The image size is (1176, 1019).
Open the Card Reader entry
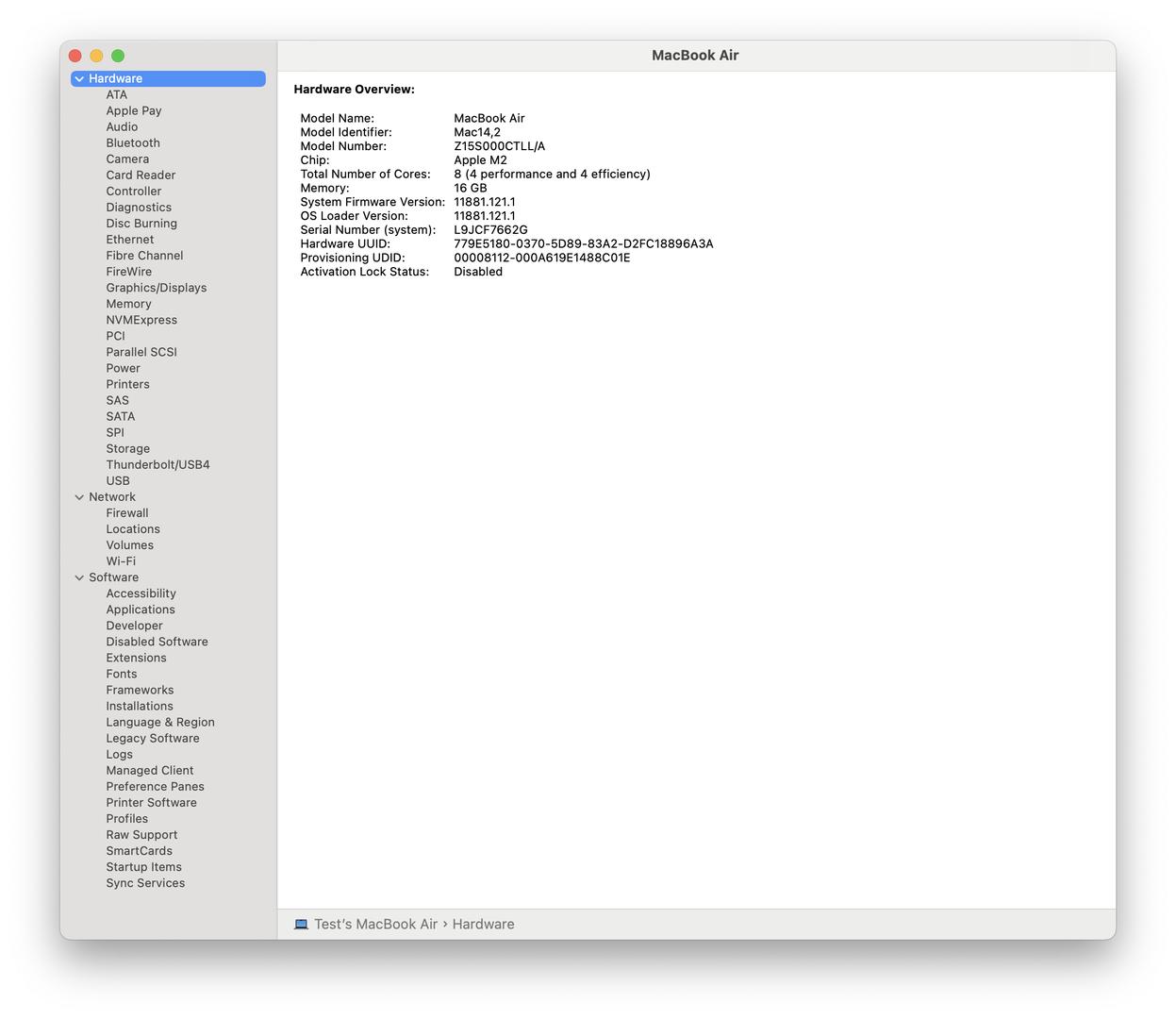coord(141,175)
